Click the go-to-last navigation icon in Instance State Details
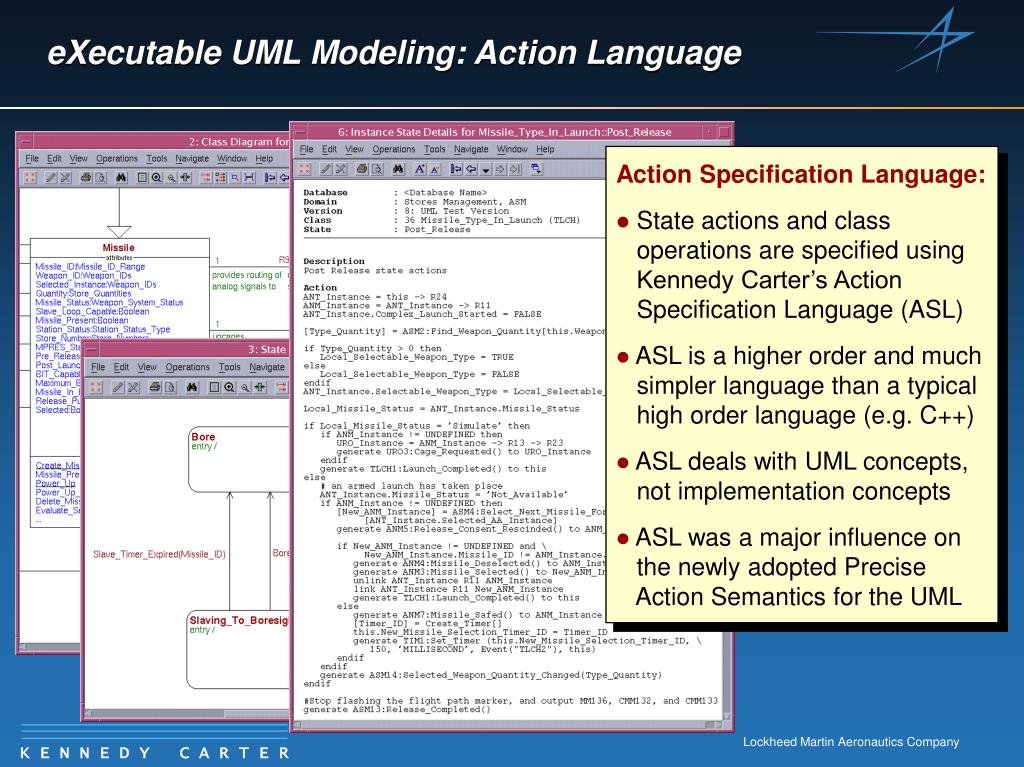The width and height of the screenshot is (1024, 767). (x=515, y=169)
